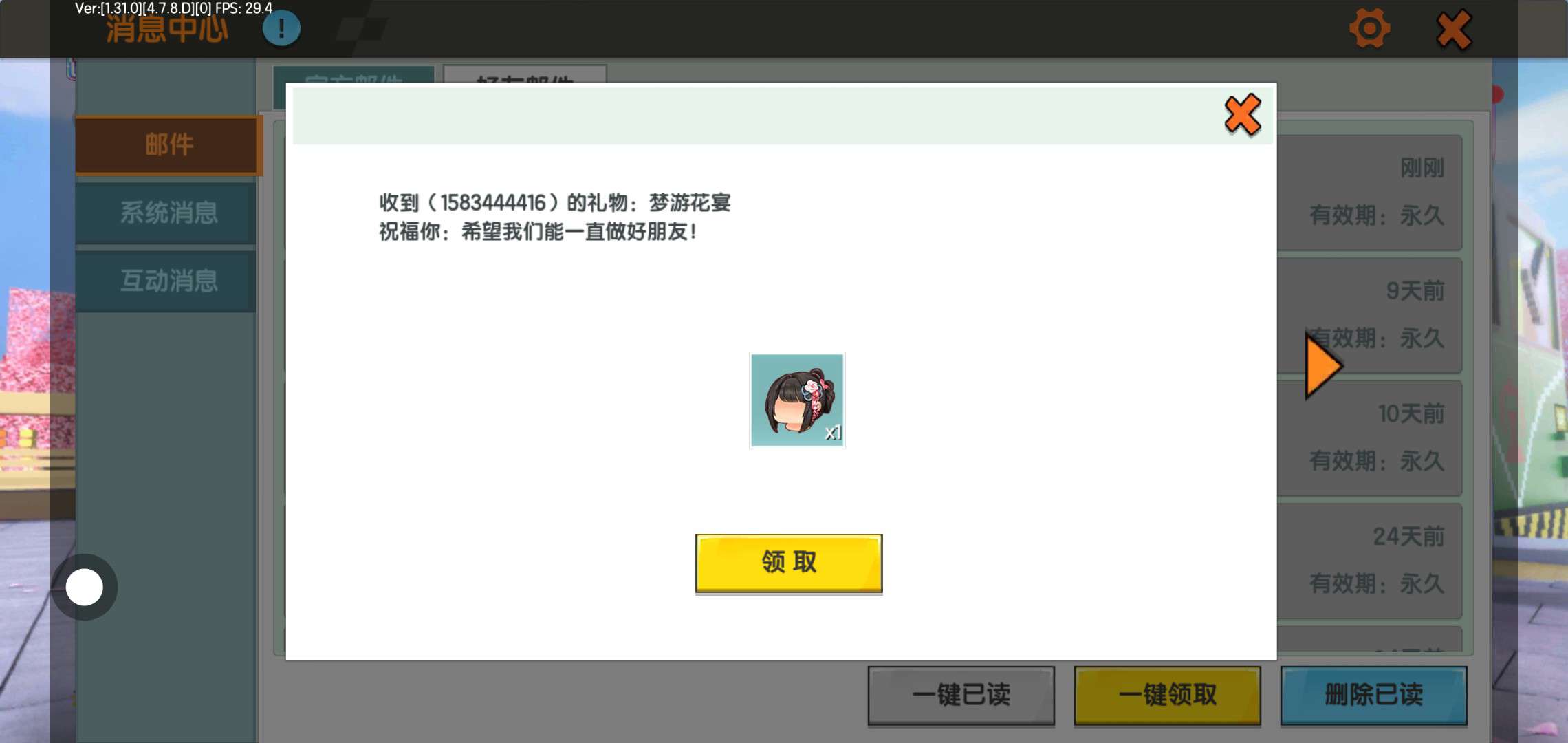Select the mail entry marked 刚刚
This screenshot has height=743, width=1568.
point(1373,193)
